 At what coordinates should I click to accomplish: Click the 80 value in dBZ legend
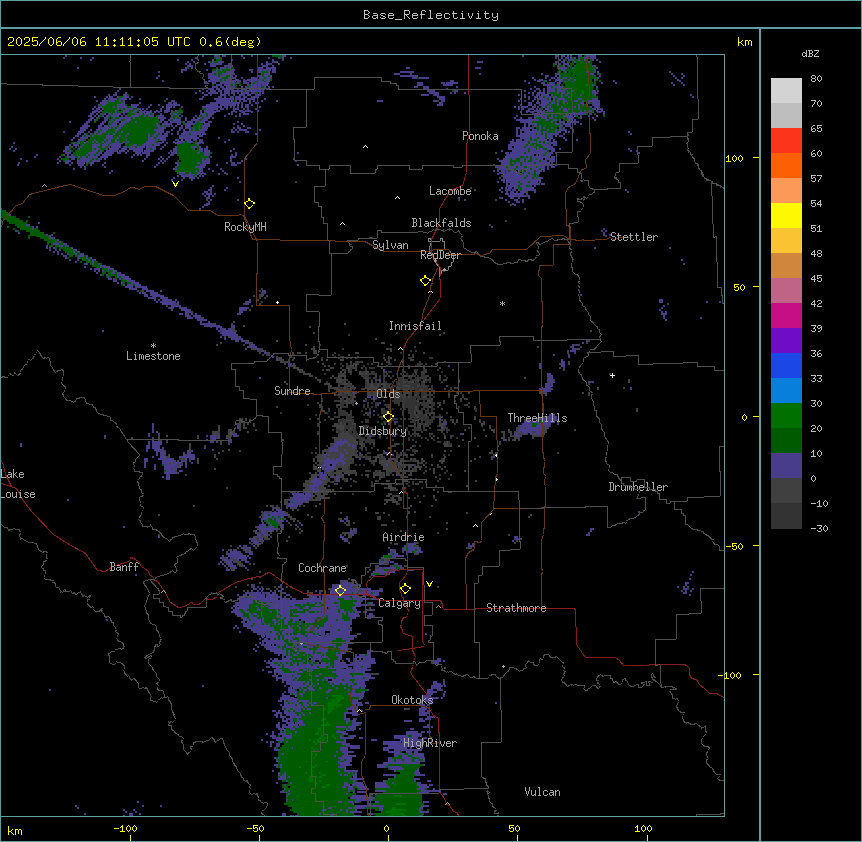click(816, 79)
